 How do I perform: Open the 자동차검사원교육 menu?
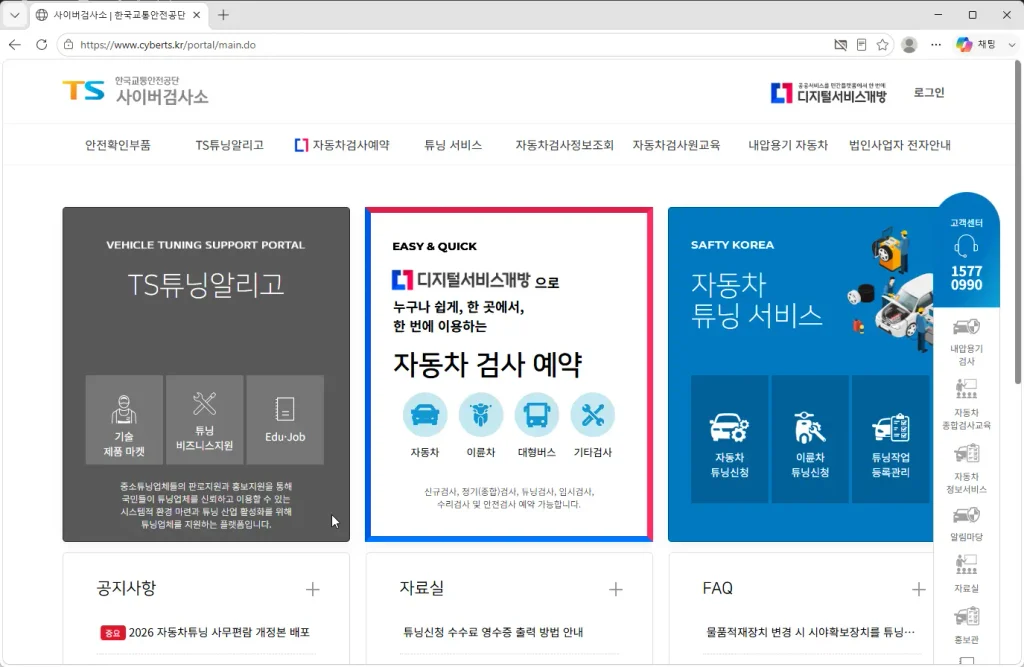point(676,145)
